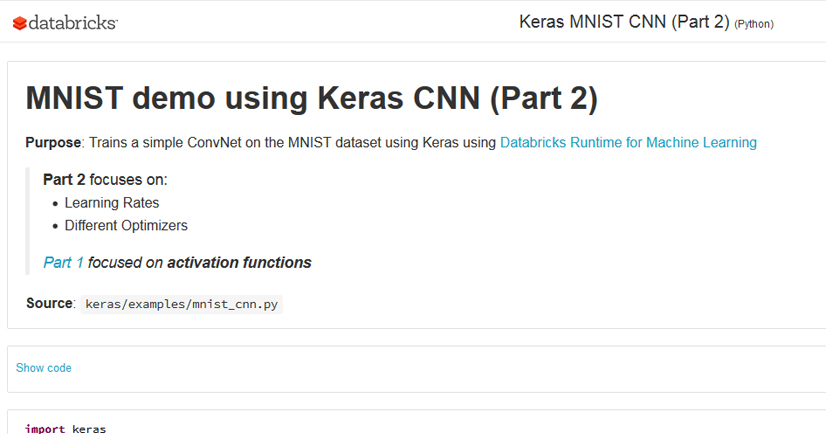The image size is (826, 434).
Task: Click the databricks wordmark text
Action: click(74, 22)
